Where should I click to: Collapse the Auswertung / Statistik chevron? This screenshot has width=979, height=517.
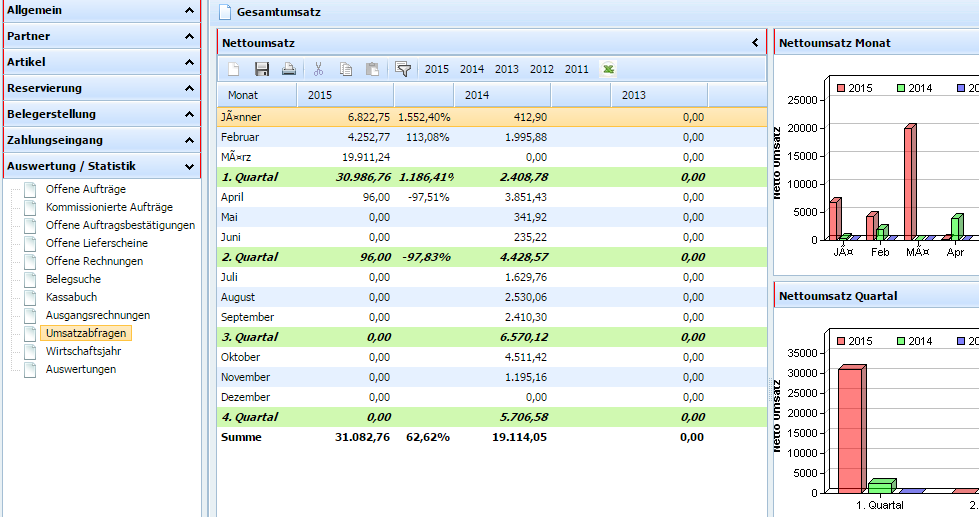189,166
